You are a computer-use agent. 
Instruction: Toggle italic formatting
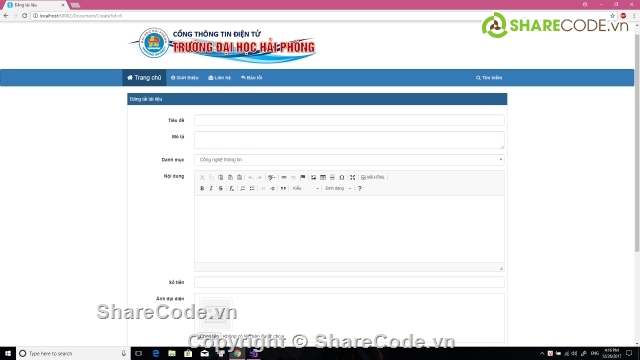coord(211,188)
